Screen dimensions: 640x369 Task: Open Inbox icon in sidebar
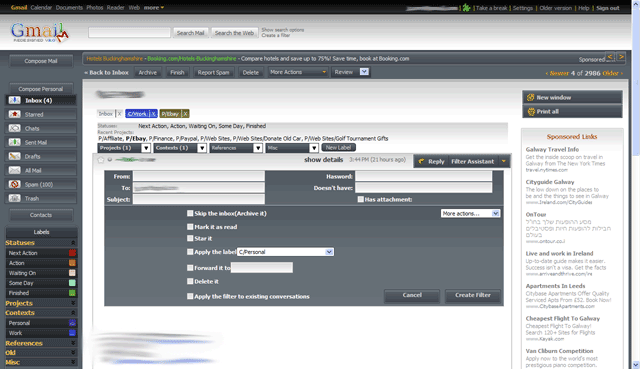click(14, 100)
